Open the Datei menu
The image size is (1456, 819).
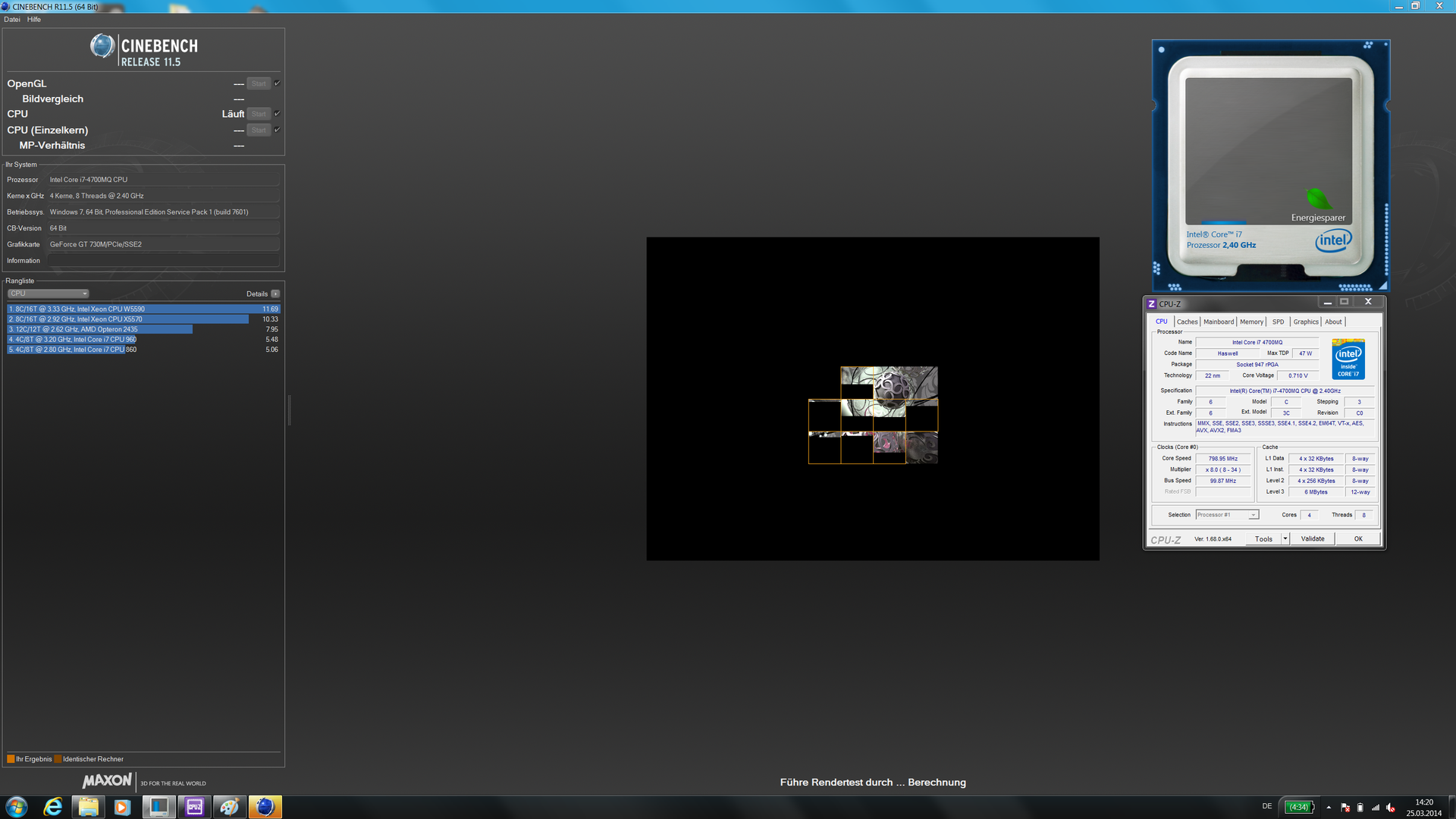12,20
